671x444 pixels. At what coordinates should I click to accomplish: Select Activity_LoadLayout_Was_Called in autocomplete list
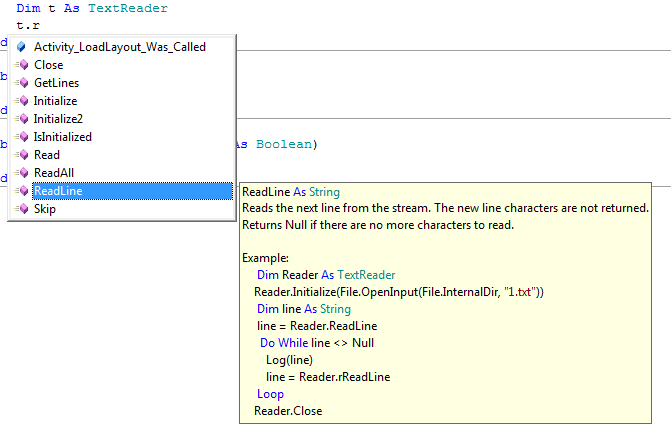pos(120,47)
